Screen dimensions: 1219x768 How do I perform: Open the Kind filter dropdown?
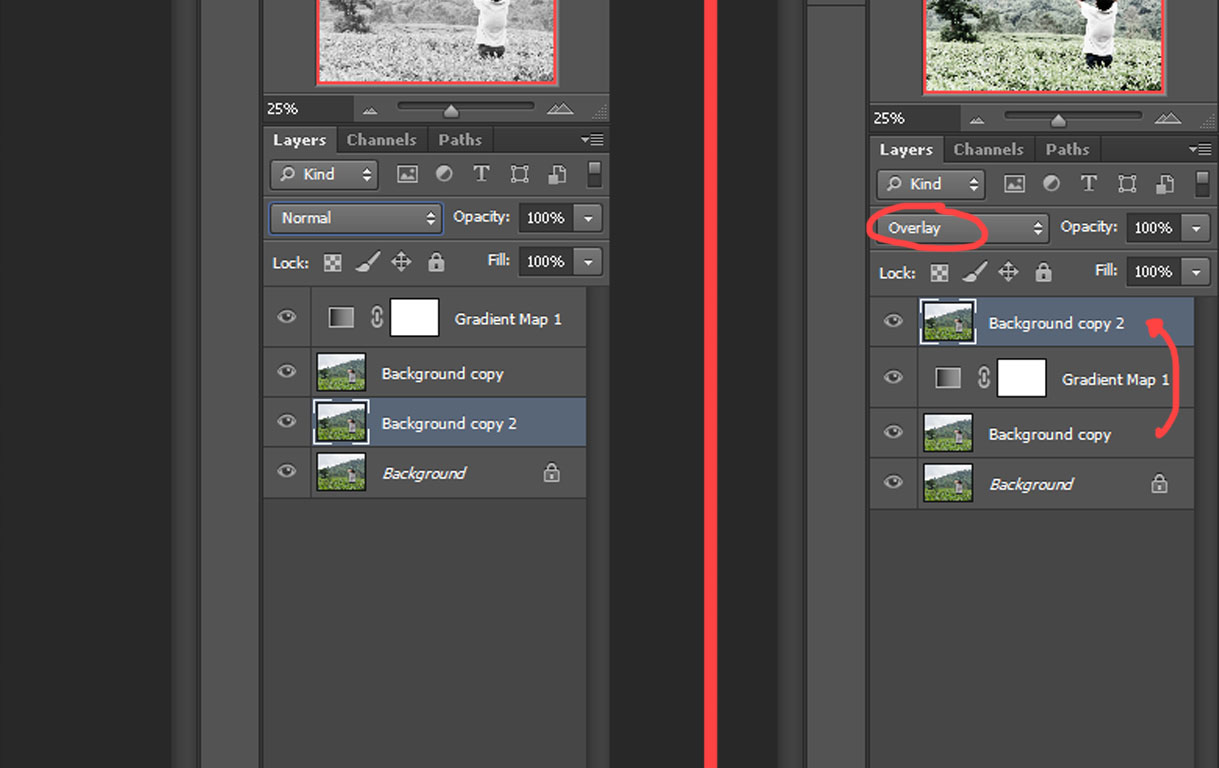(323, 174)
